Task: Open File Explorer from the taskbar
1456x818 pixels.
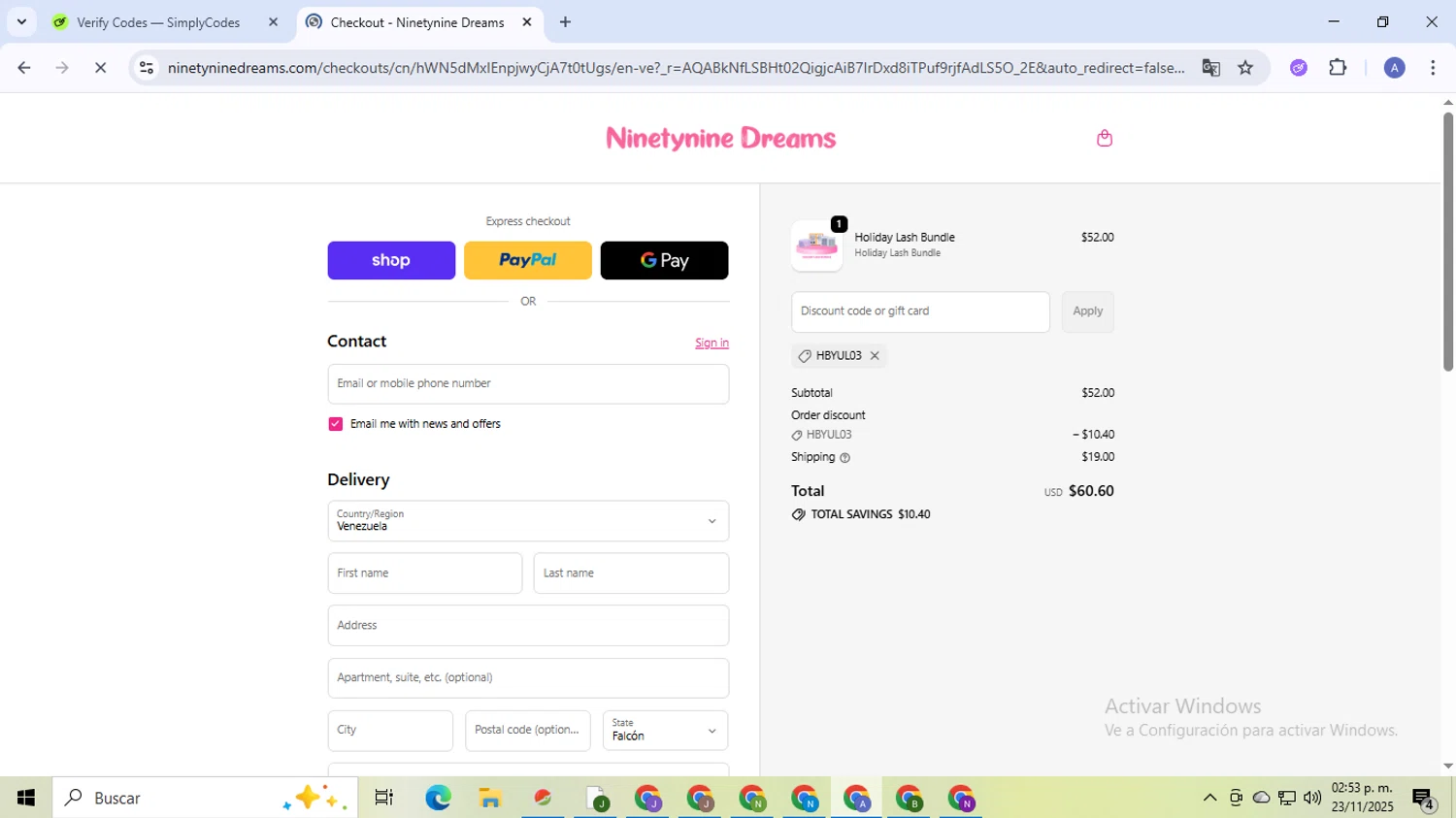Action: (x=490, y=798)
